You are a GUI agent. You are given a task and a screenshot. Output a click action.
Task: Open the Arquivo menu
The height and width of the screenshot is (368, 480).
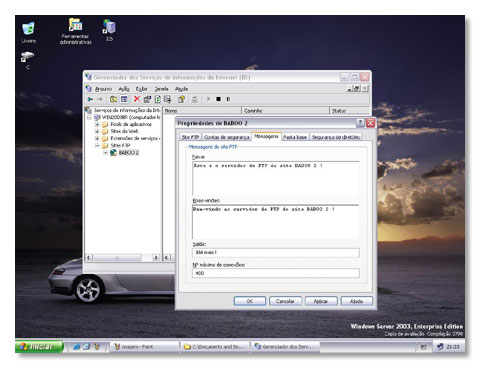(x=103, y=89)
